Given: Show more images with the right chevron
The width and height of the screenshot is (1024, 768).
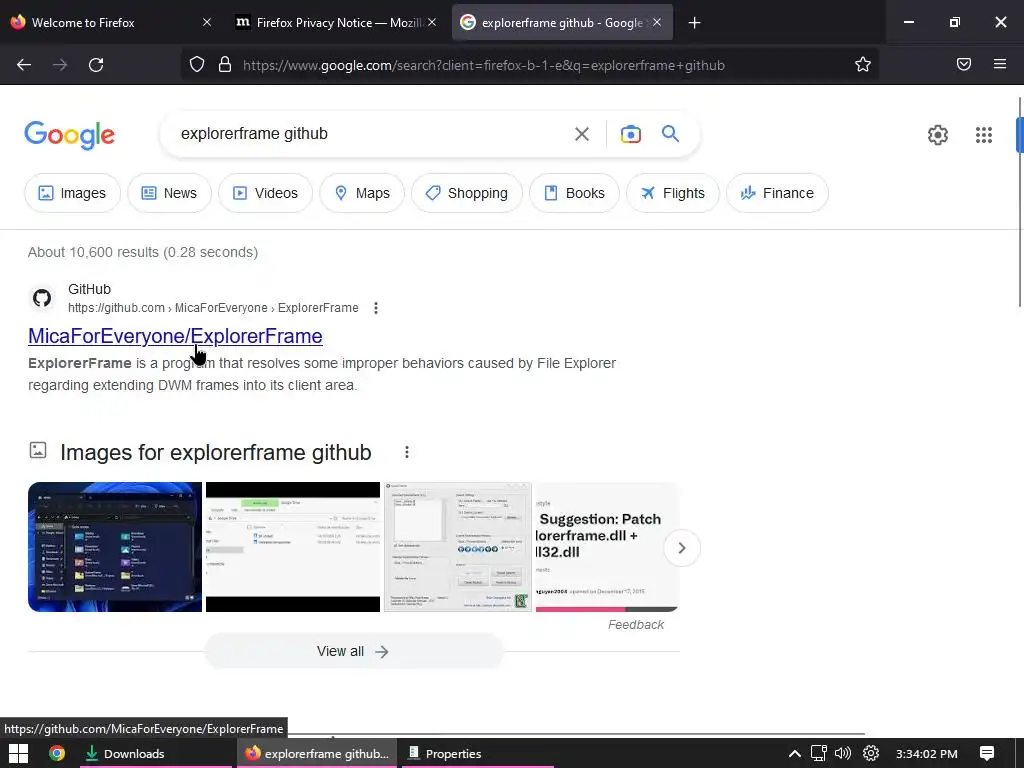Looking at the screenshot, I should click(682, 548).
